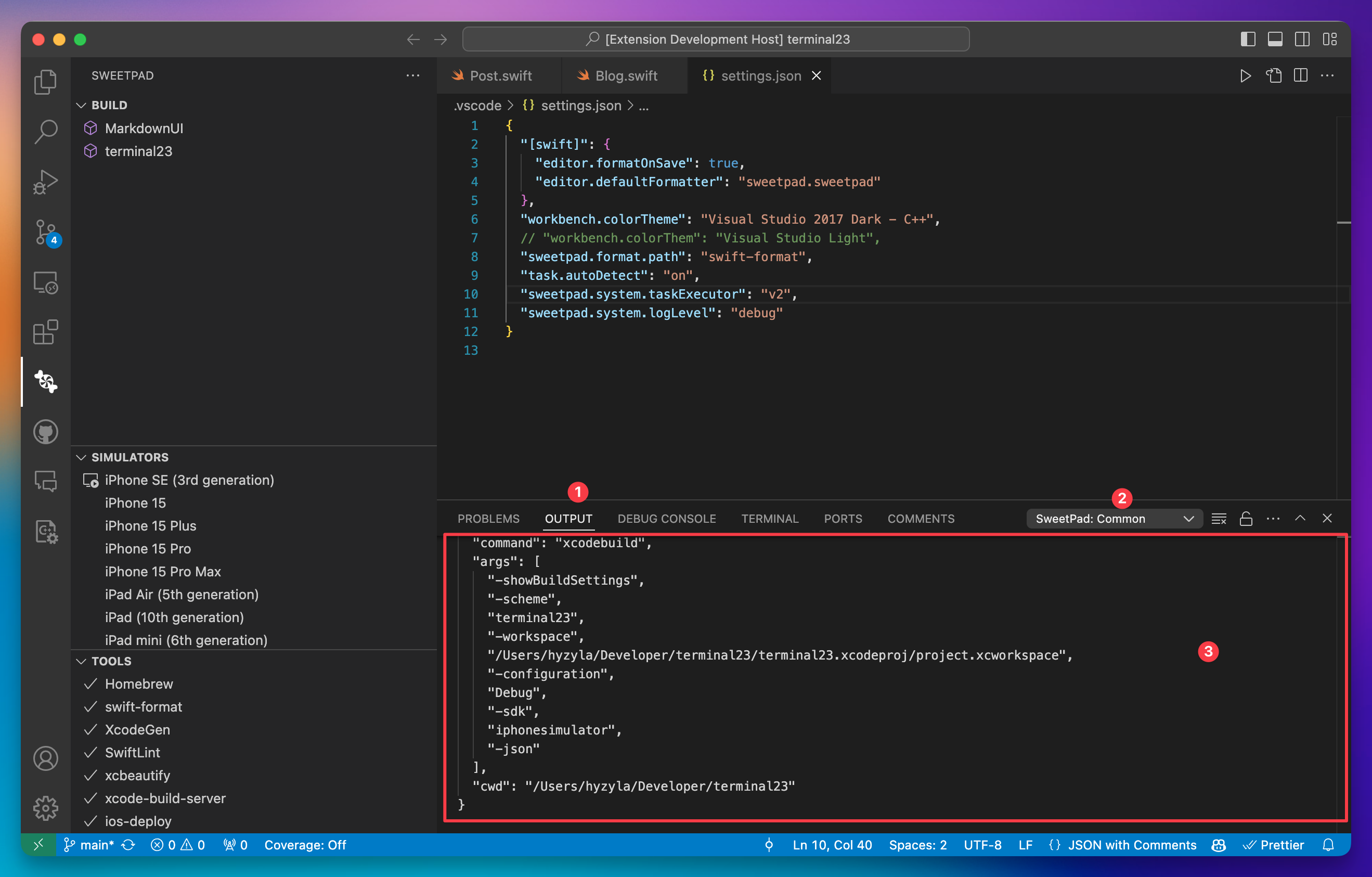The image size is (1372, 877).
Task: Open the TERMINAL tab
Action: (770, 519)
